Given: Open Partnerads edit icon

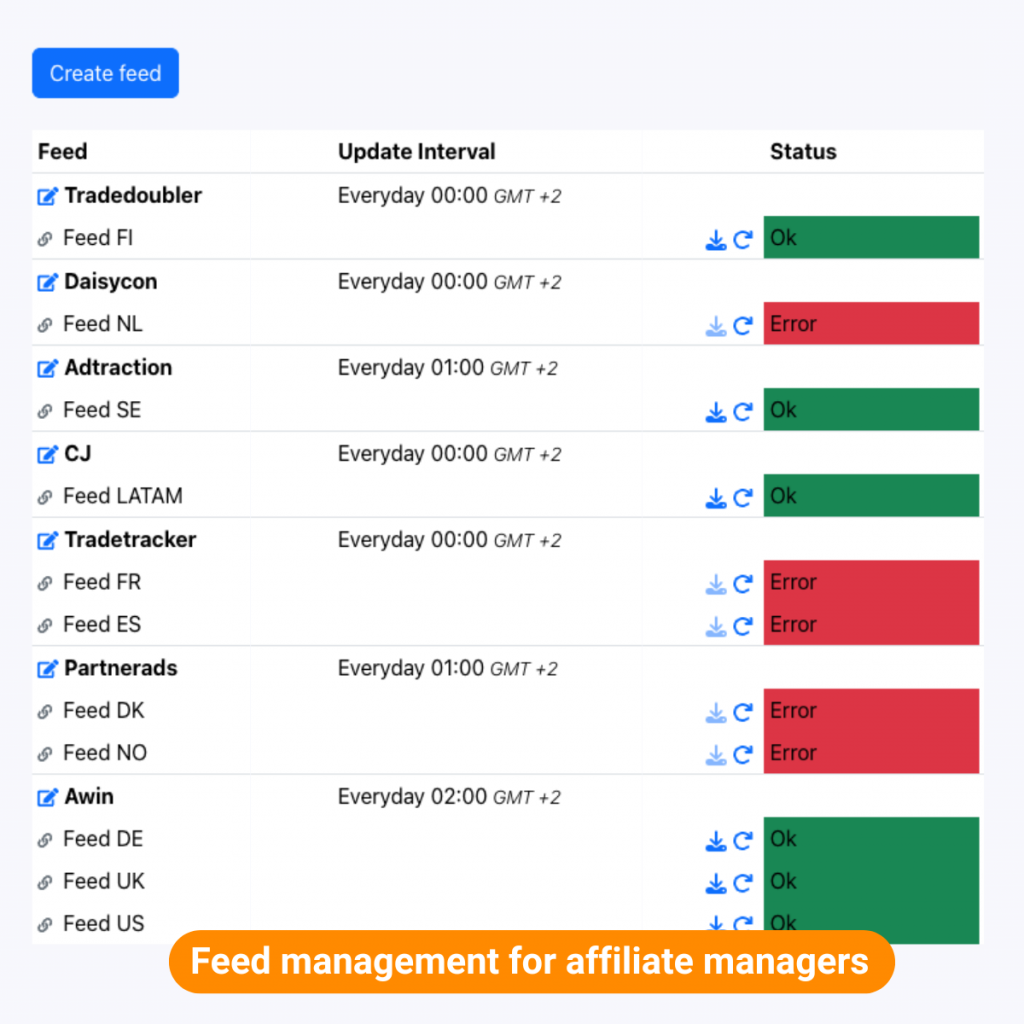Looking at the screenshot, I should (47, 668).
